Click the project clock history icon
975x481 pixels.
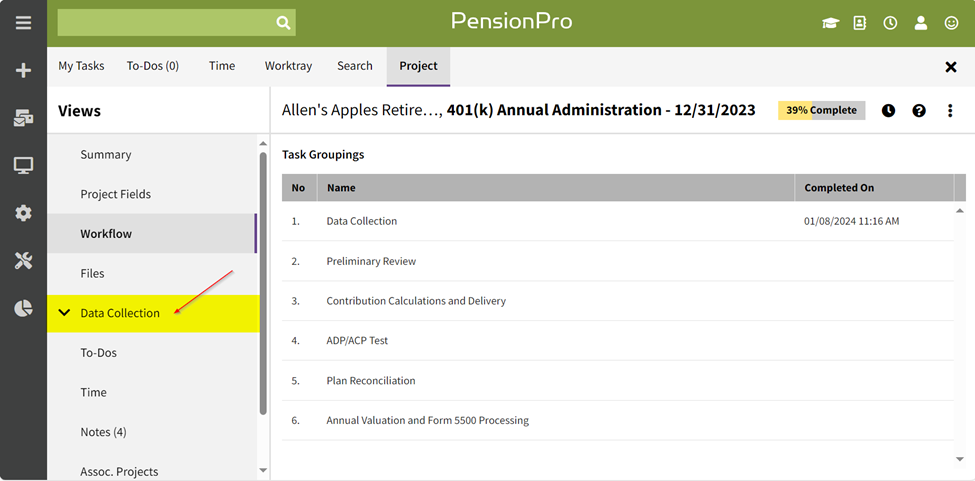[x=889, y=111]
